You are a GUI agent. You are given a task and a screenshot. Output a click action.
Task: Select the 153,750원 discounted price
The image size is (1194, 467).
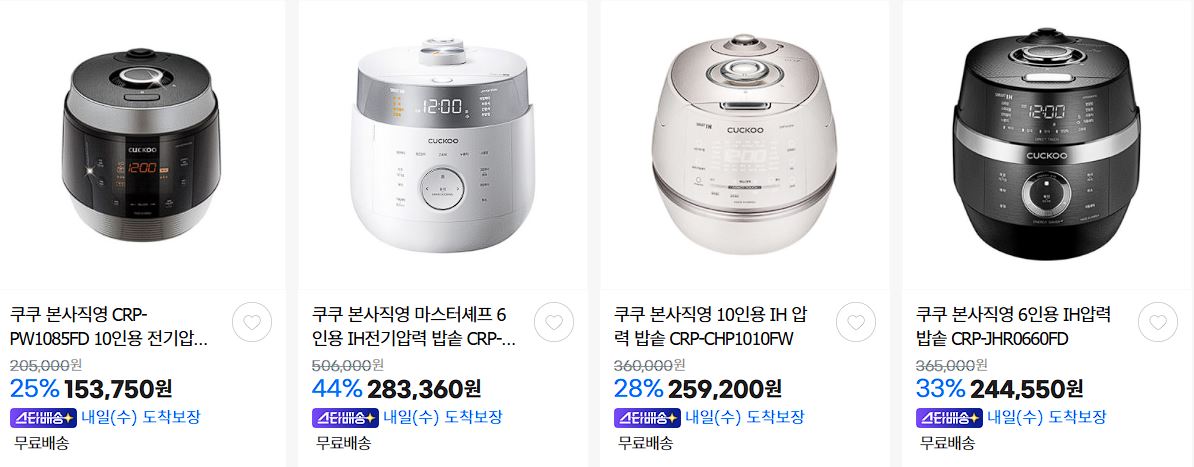118,389
